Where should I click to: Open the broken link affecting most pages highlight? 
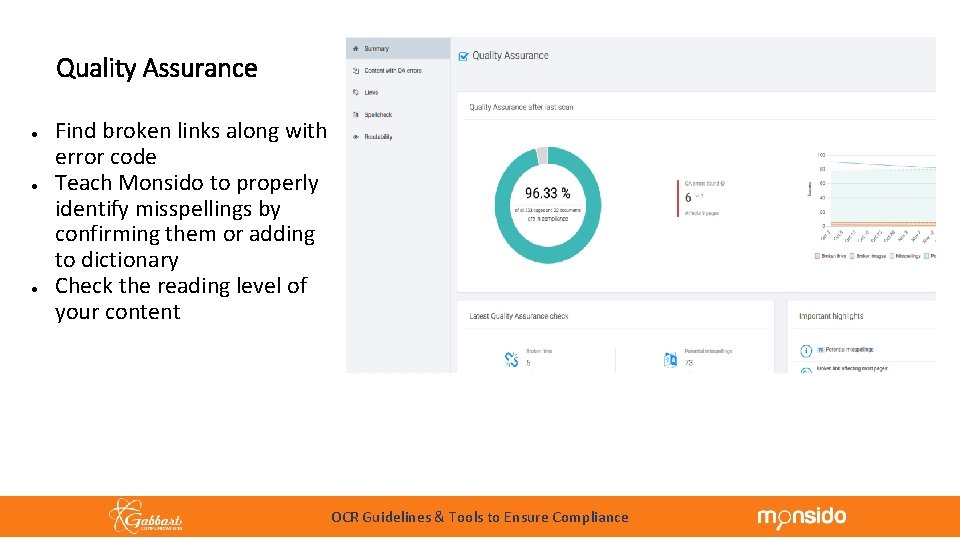pos(852,369)
